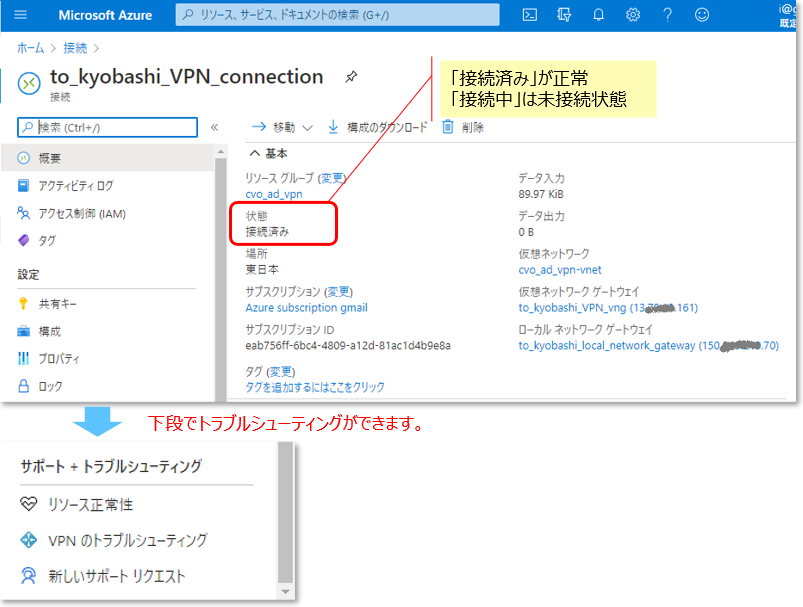Open cvo_ad_vpn resource group link
Screen dimensions: 803x607
click(x=274, y=194)
